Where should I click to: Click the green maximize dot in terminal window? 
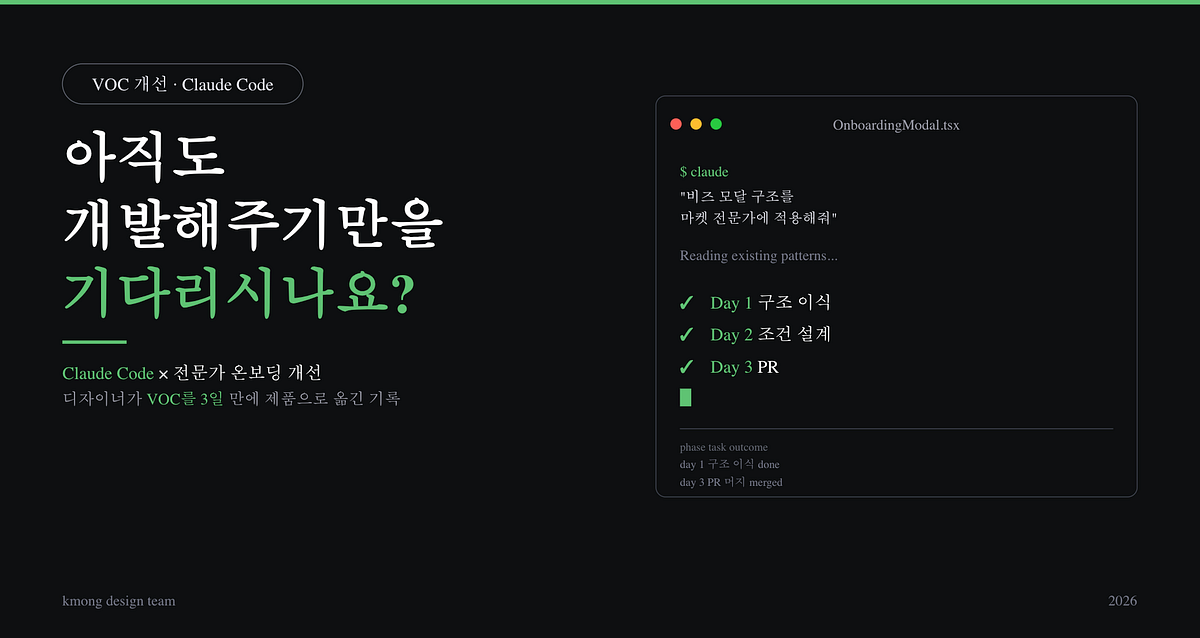[x=716, y=124]
